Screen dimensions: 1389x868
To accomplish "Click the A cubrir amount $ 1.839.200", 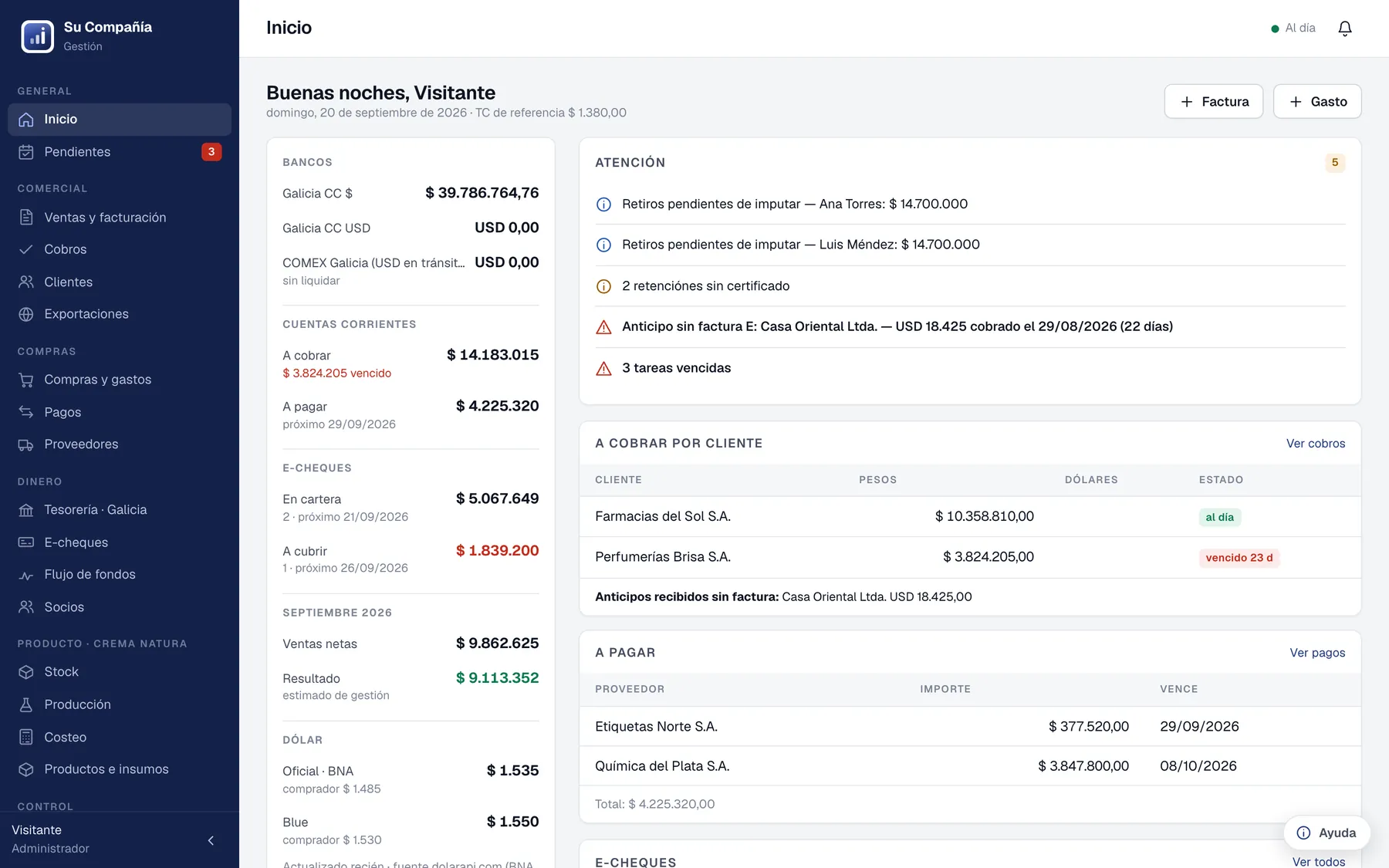I will pos(498,551).
